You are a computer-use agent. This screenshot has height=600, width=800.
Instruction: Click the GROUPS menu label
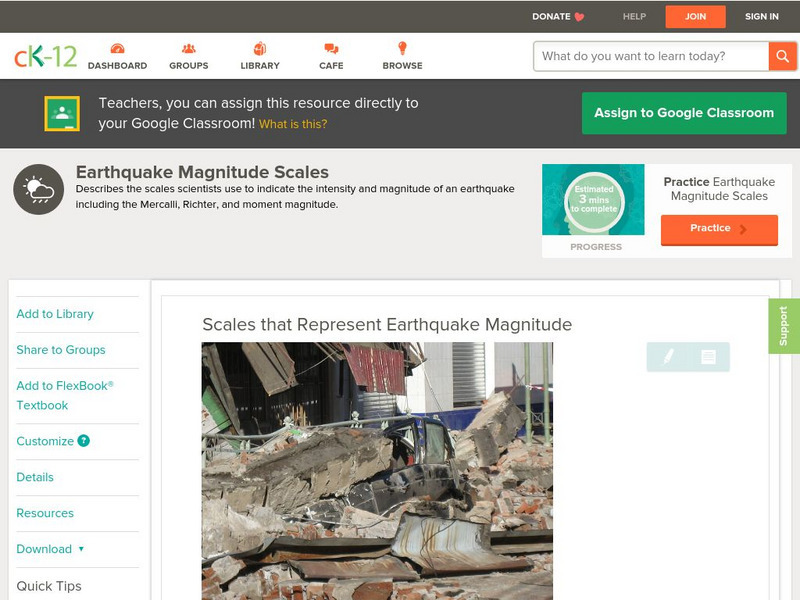click(189, 66)
